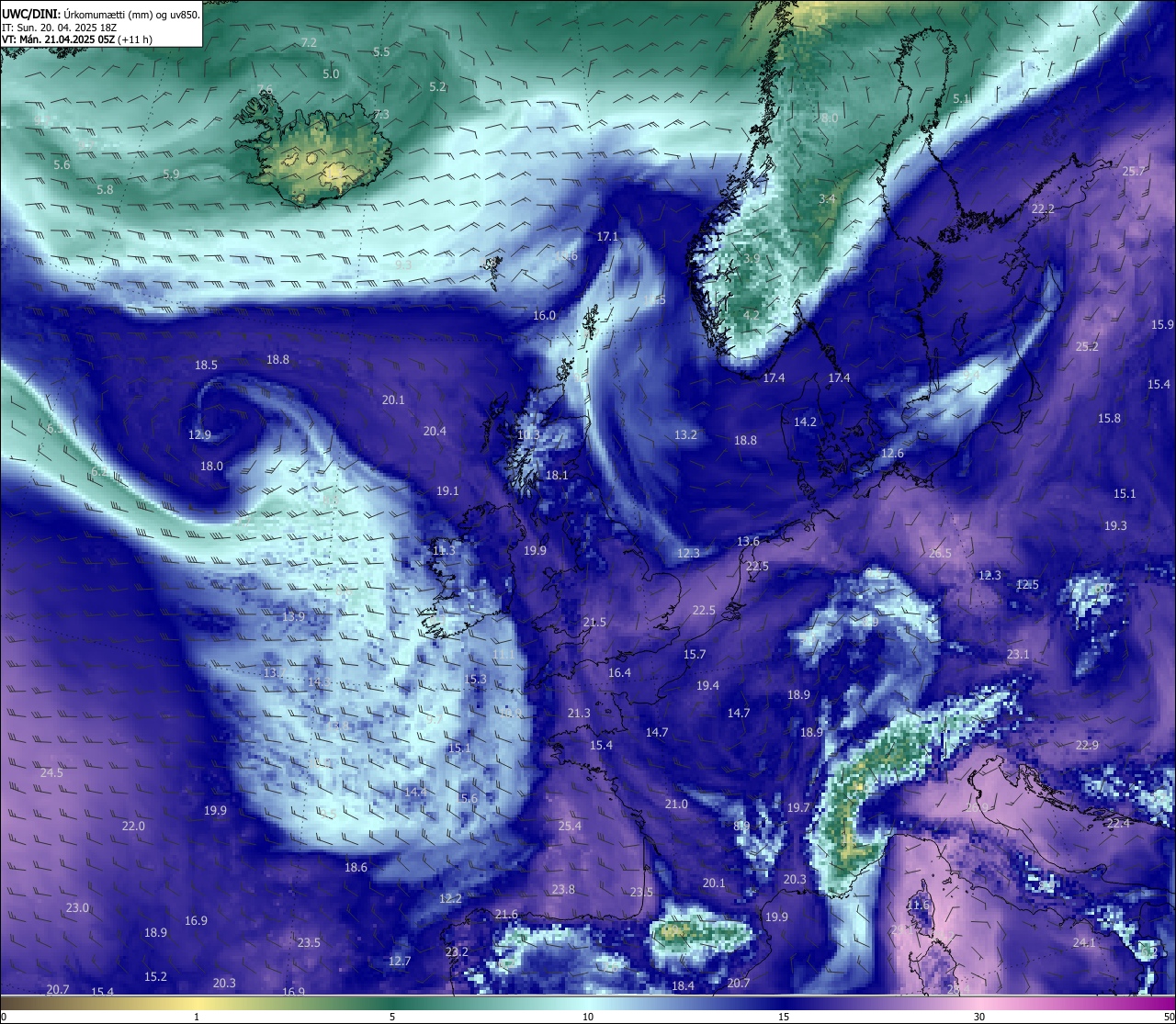This screenshot has height=1024, width=1176.
Task: Click the map value 12.9 at the low center
Action: pyautogui.click(x=199, y=435)
